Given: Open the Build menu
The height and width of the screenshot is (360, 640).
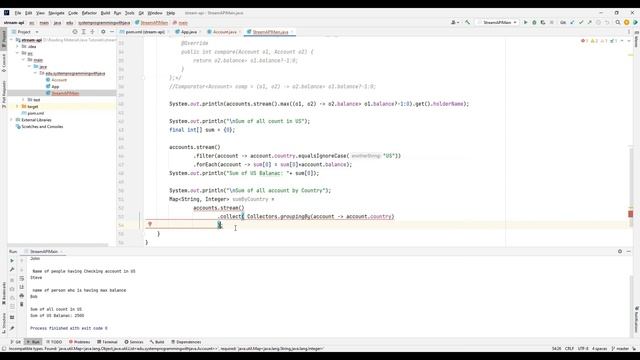Looking at the screenshot, I should 105,13.
